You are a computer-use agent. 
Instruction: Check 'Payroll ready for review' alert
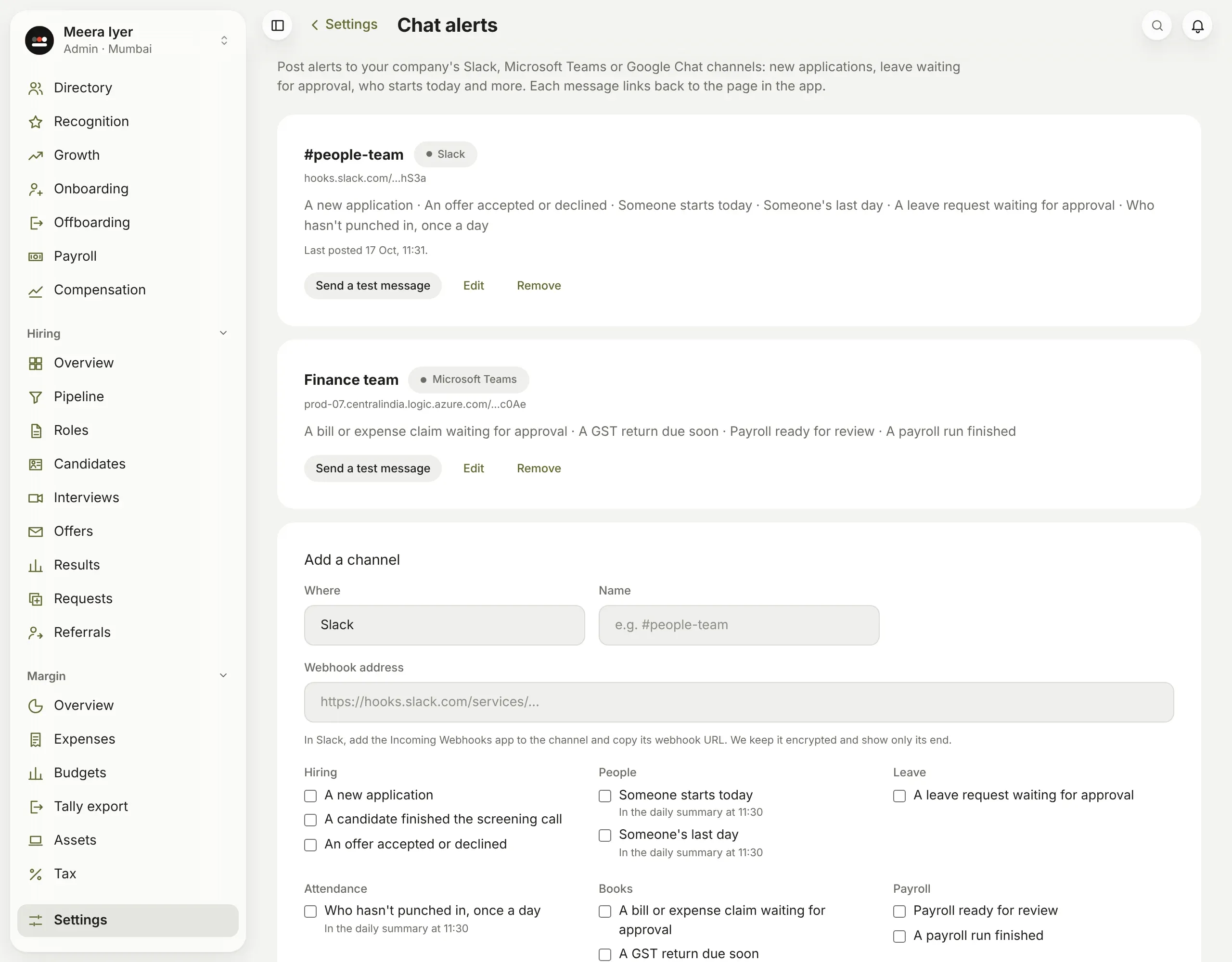[899, 911]
